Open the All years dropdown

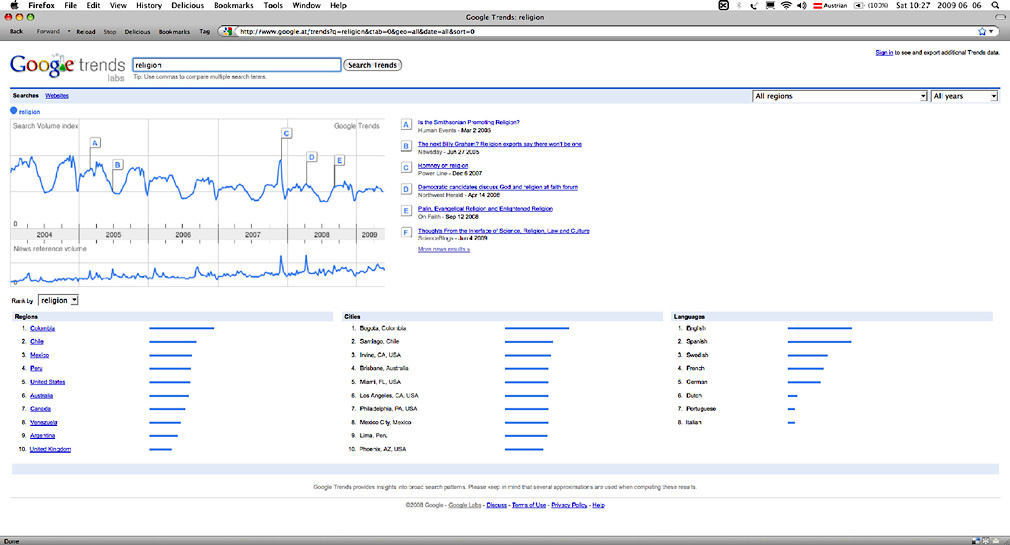pos(964,96)
